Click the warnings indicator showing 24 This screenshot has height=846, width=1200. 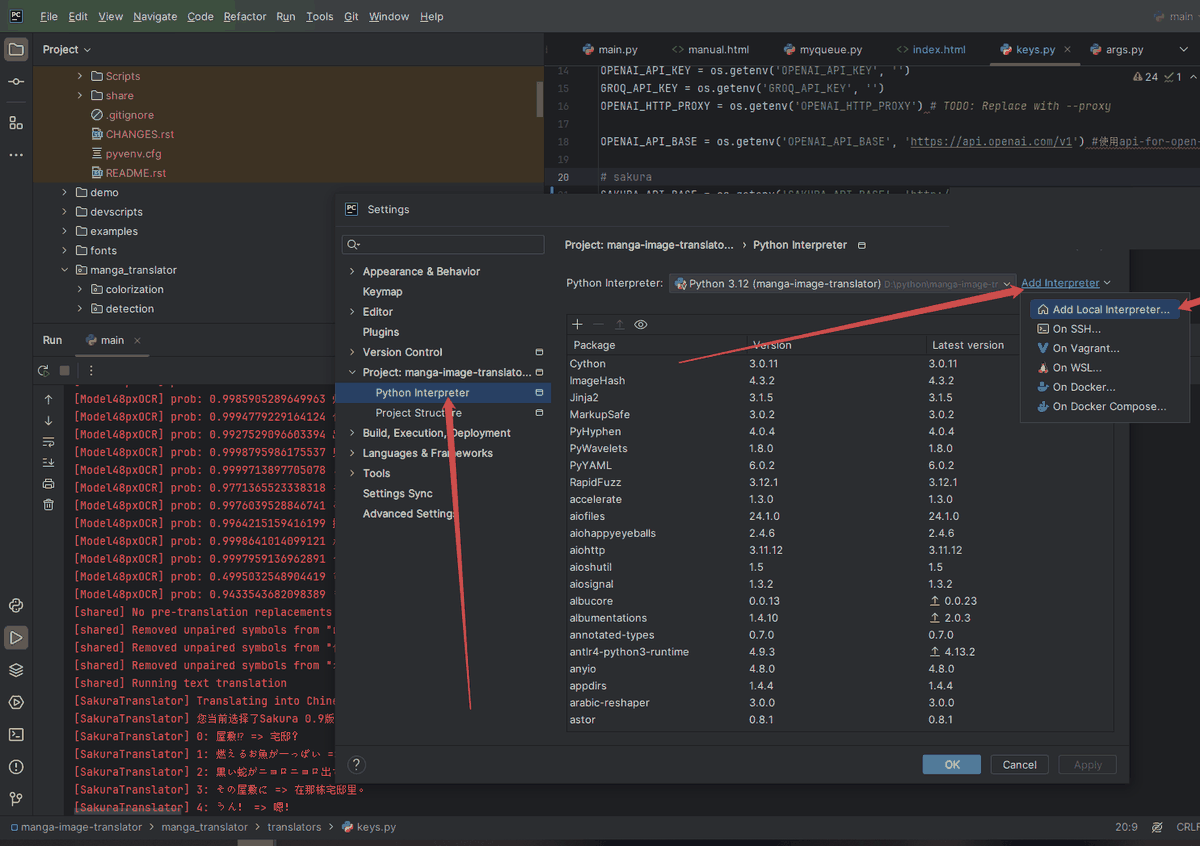[1146, 77]
